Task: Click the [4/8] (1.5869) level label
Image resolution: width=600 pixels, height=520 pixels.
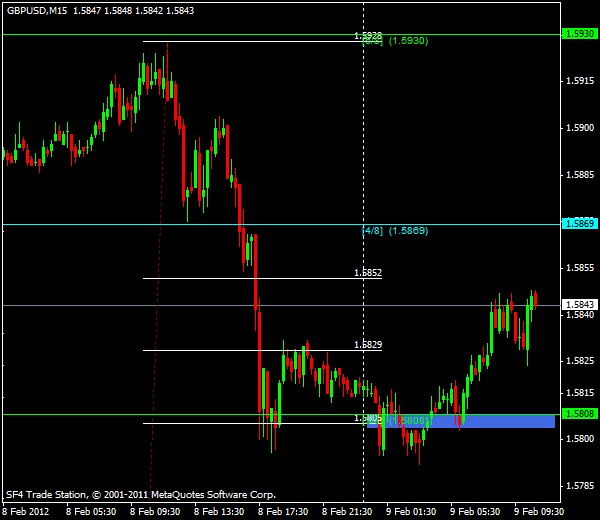Action: click(x=395, y=231)
